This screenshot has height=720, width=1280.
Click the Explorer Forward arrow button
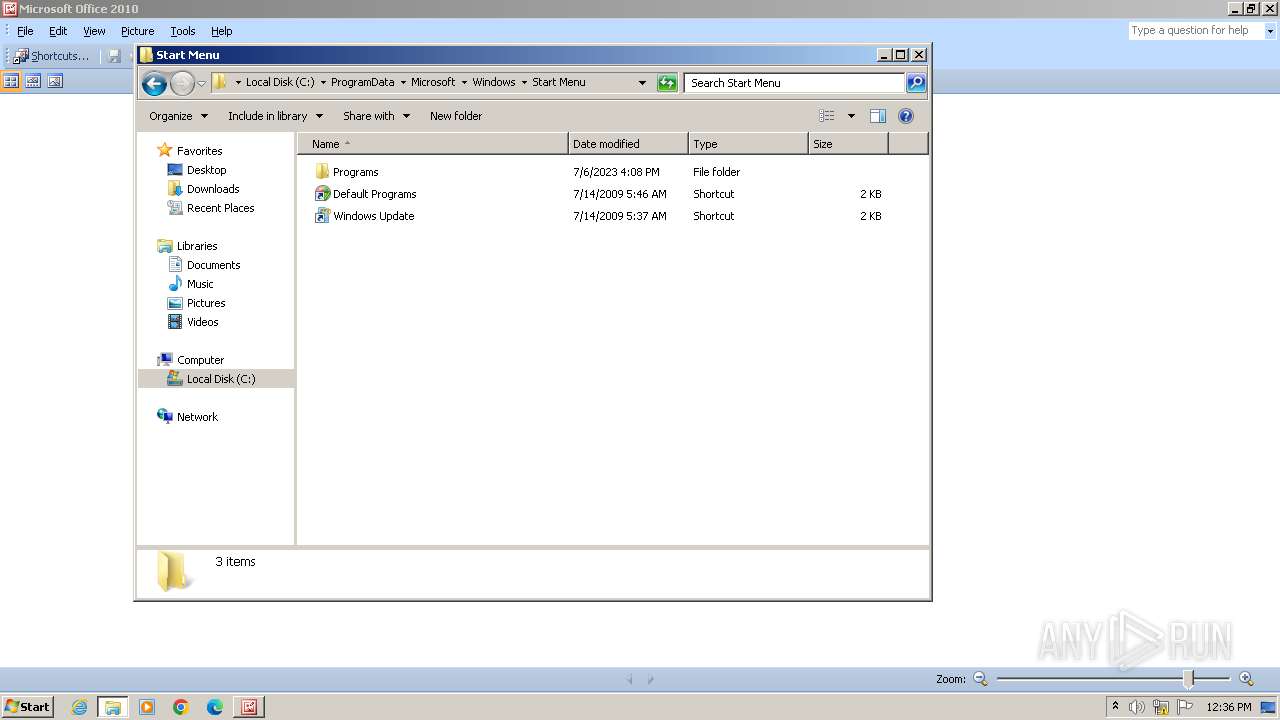click(182, 83)
